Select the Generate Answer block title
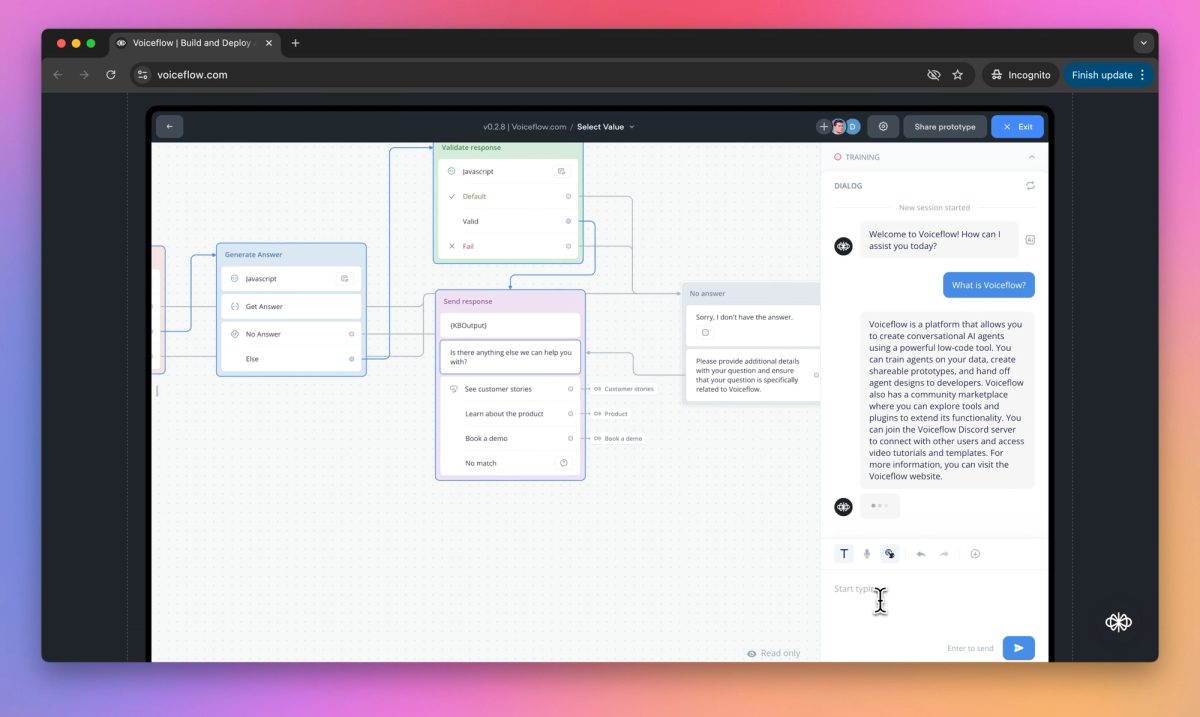 point(254,255)
